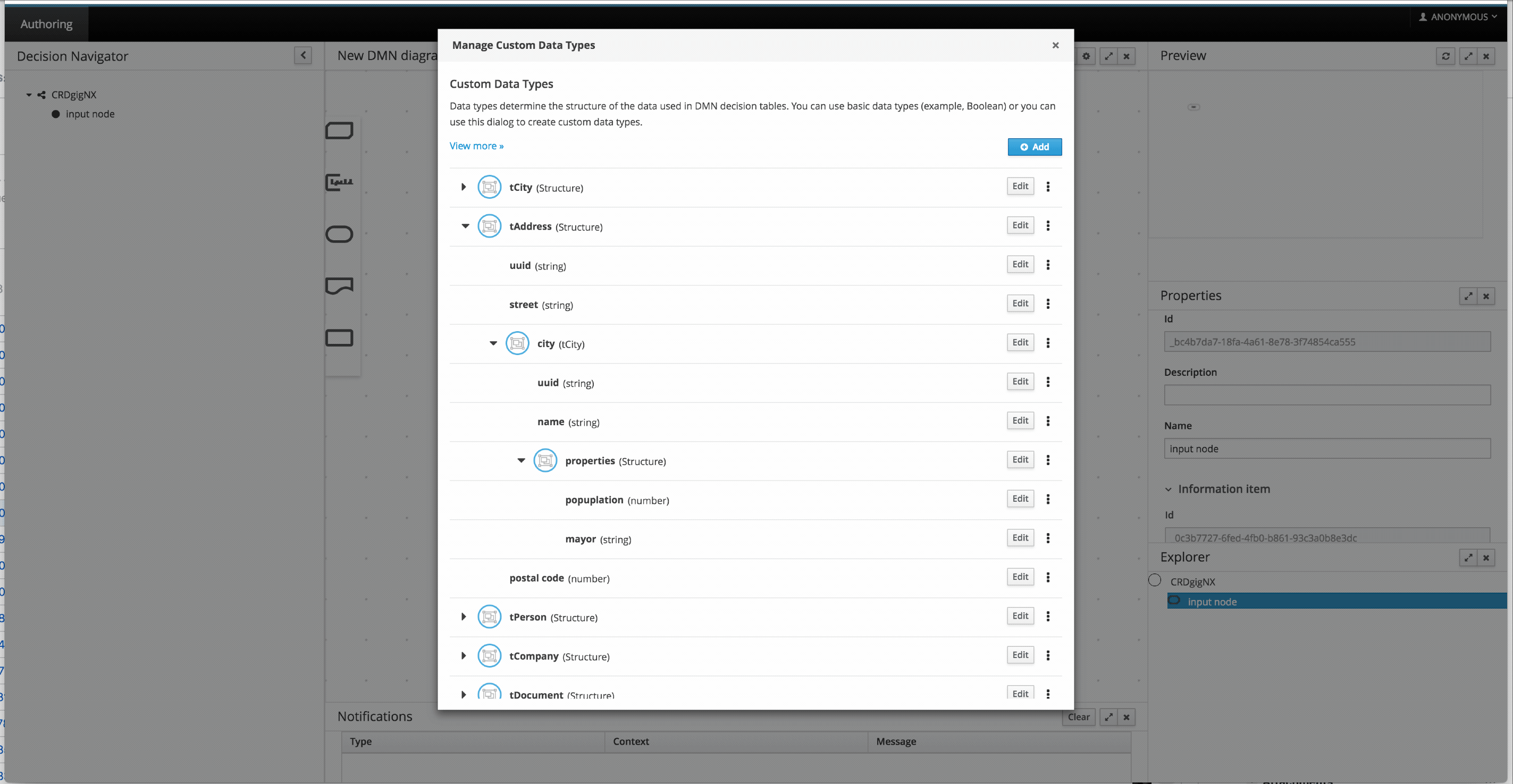Collapse the Information item section
Screen dimensions: 1513x784
coord(1168,489)
